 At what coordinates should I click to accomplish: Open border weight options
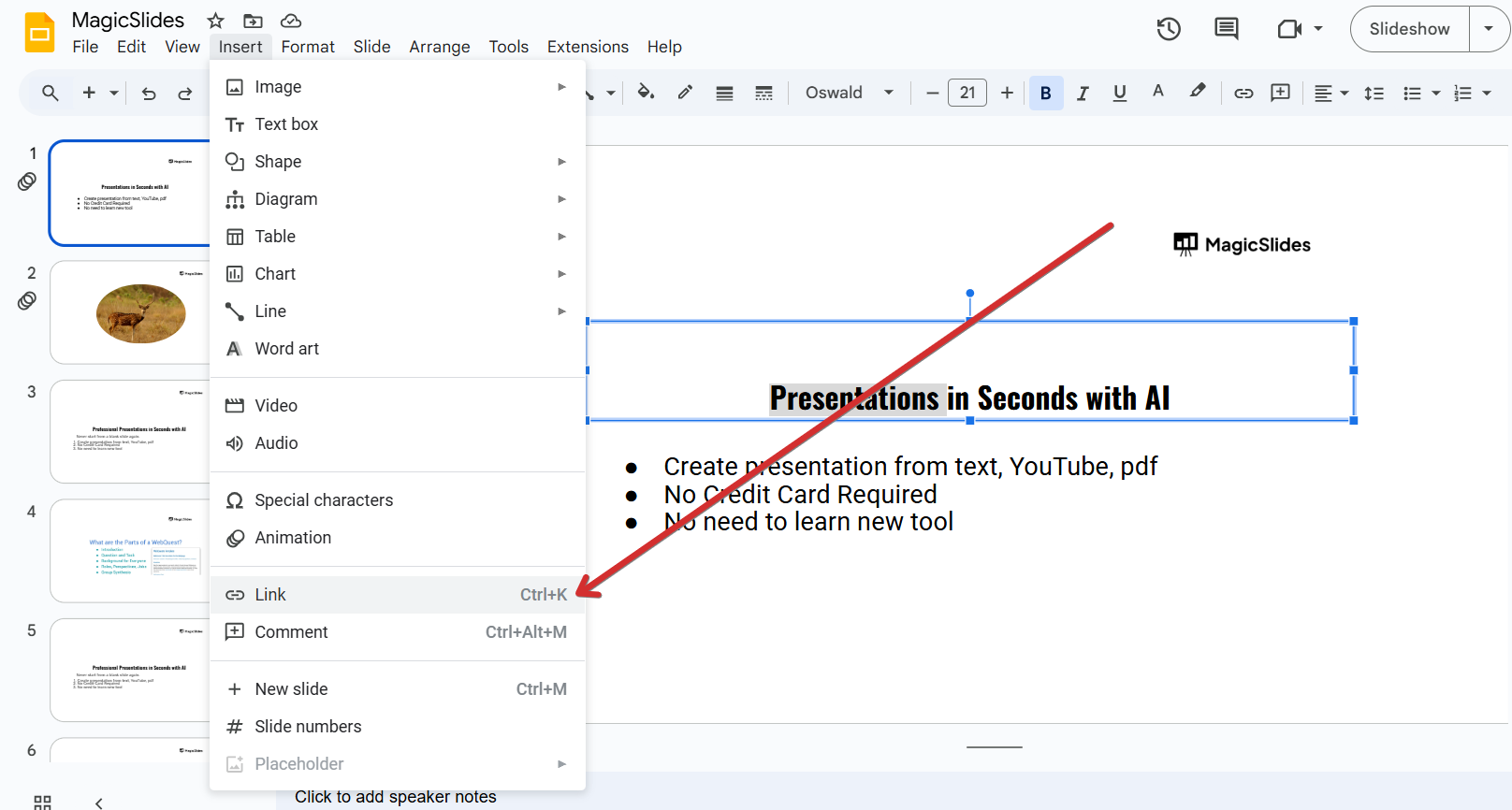tap(724, 93)
